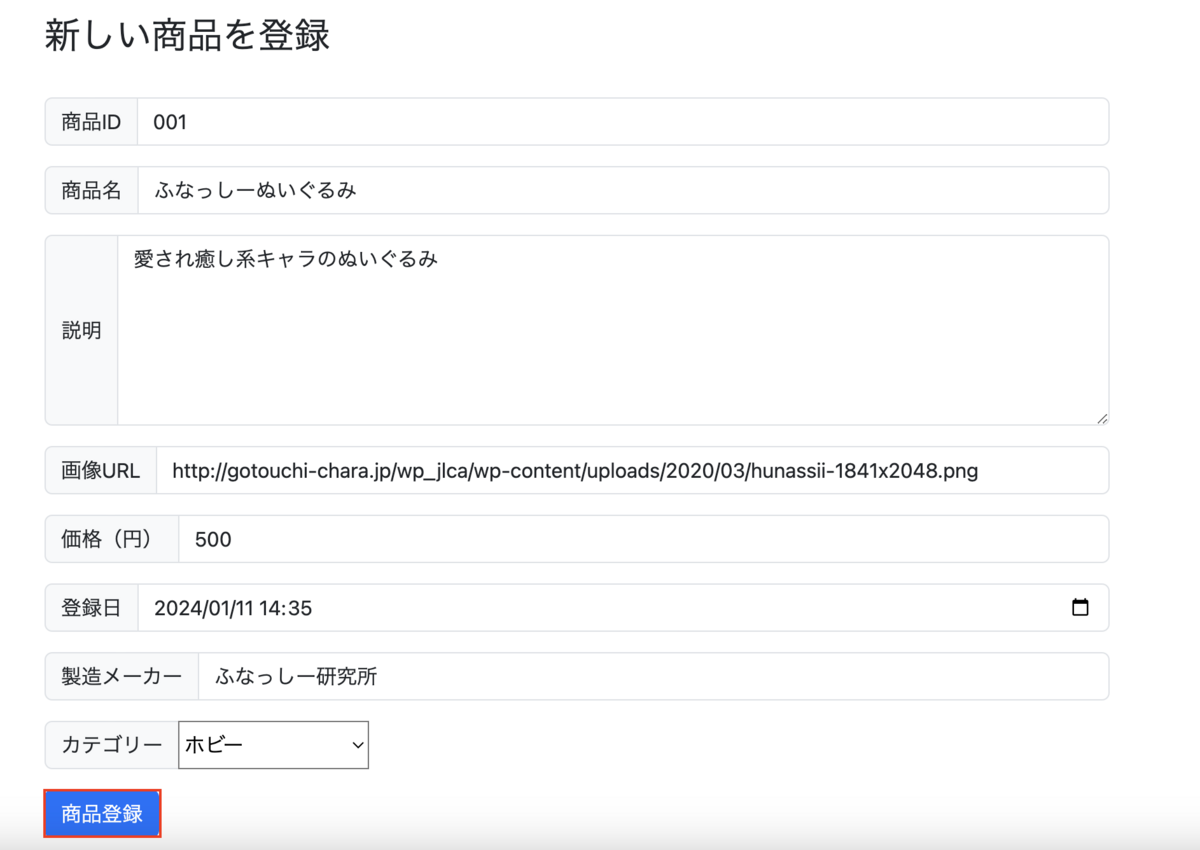
Task: Click the highlighted blue 商品登録 button
Action: tap(101, 813)
